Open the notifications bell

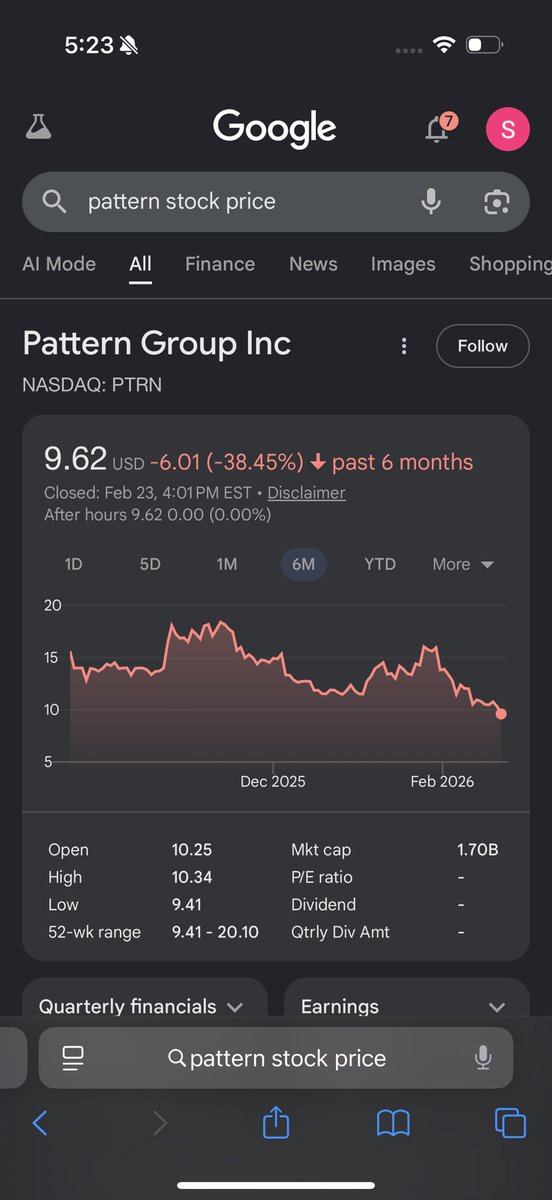(x=438, y=128)
